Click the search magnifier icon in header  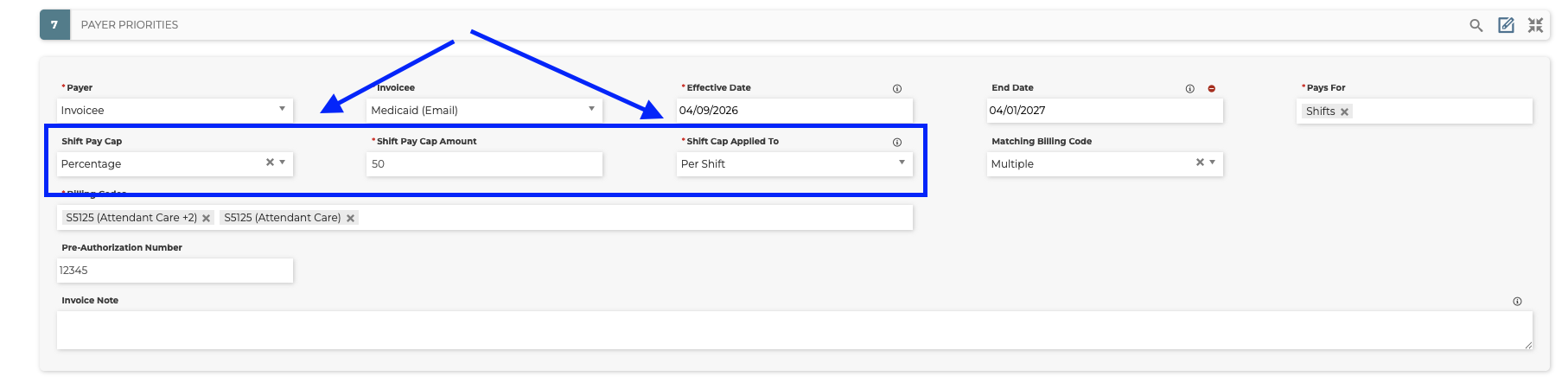tap(1476, 25)
